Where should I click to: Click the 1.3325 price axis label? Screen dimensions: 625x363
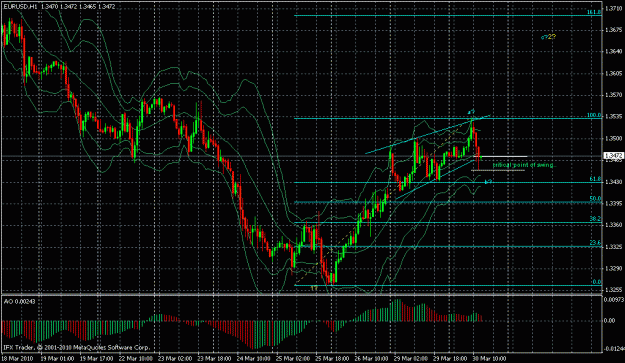(614, 247)
